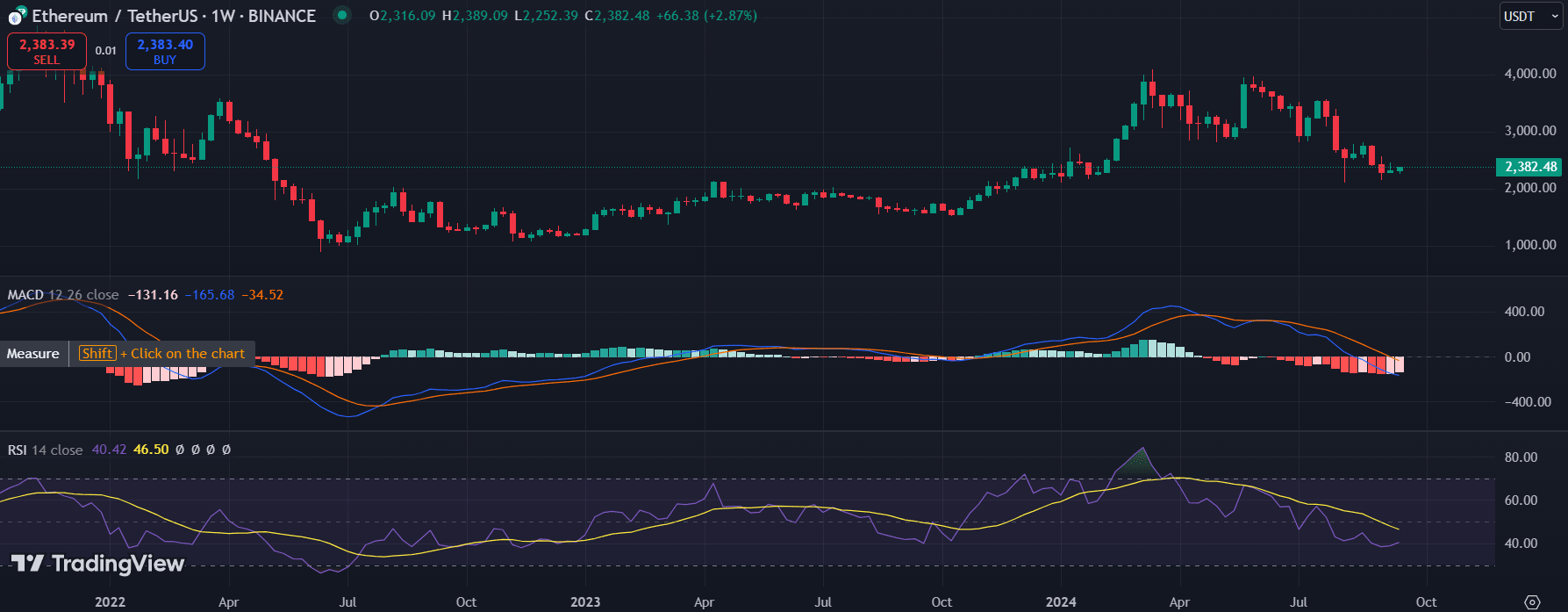1568x612 pixels.
Task: Click the Measure label in the tooltip
Action: 33,354
